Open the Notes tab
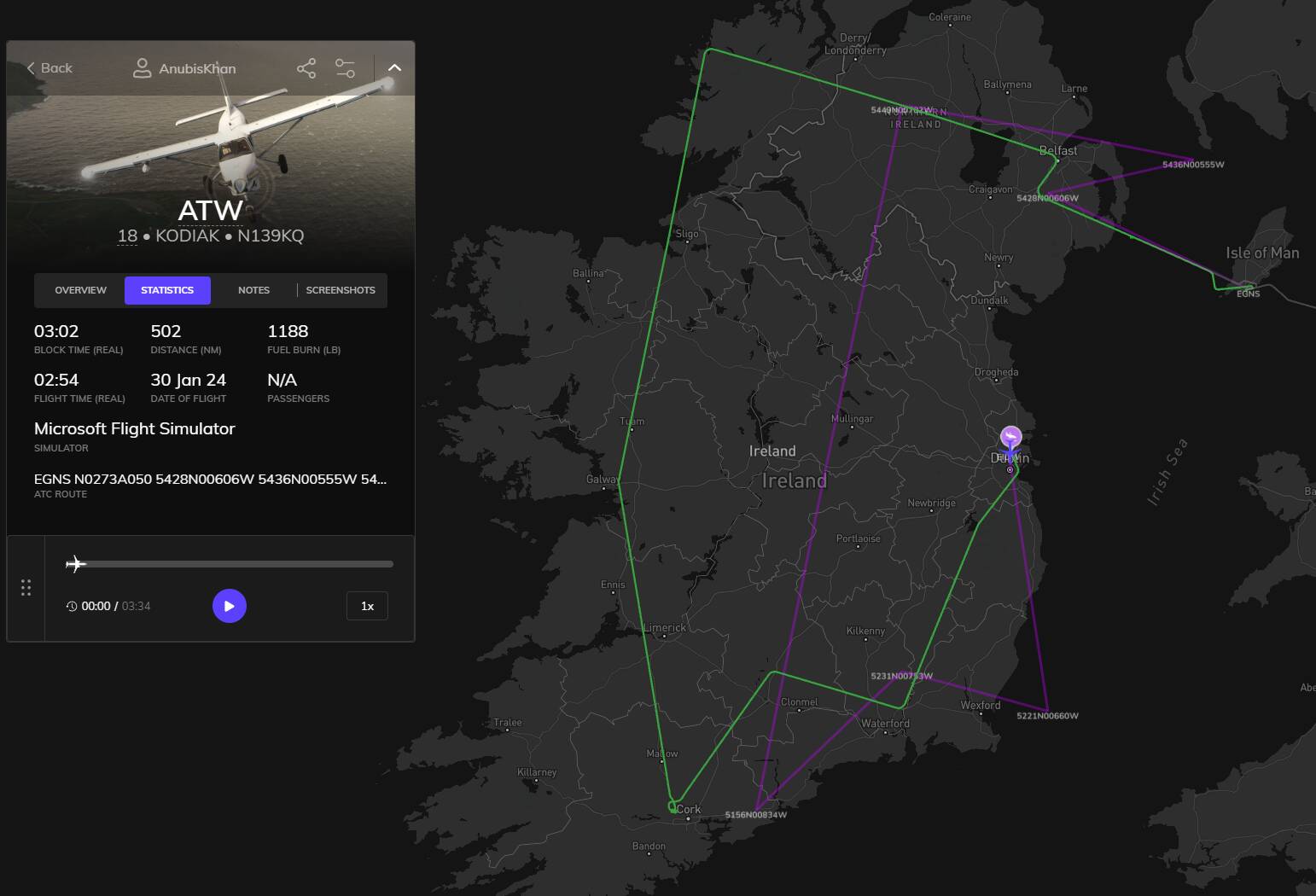The image size is (1316, 896). coord(253,290)
